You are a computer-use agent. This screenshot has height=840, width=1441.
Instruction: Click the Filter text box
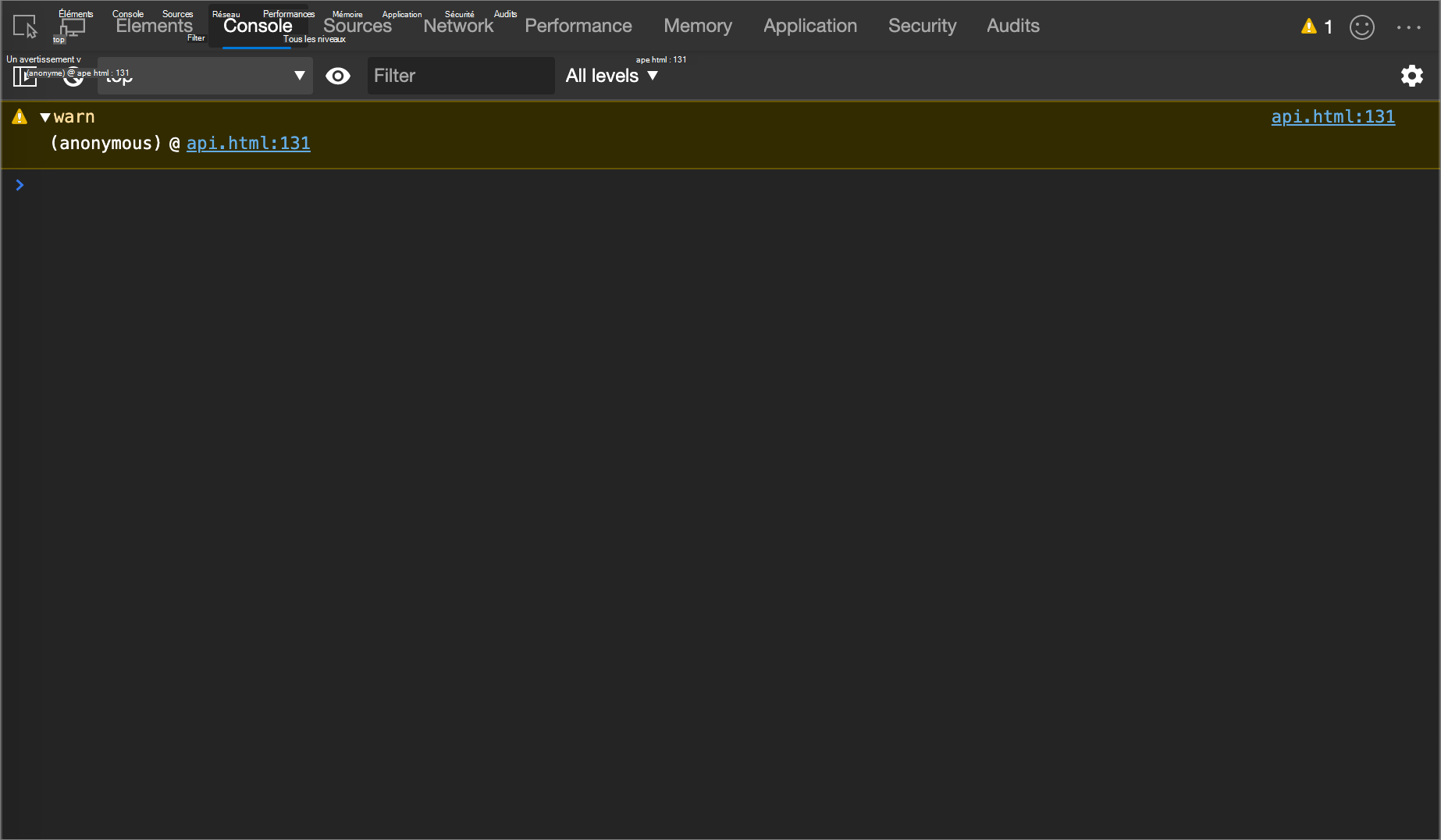click(x=461, y=76)
